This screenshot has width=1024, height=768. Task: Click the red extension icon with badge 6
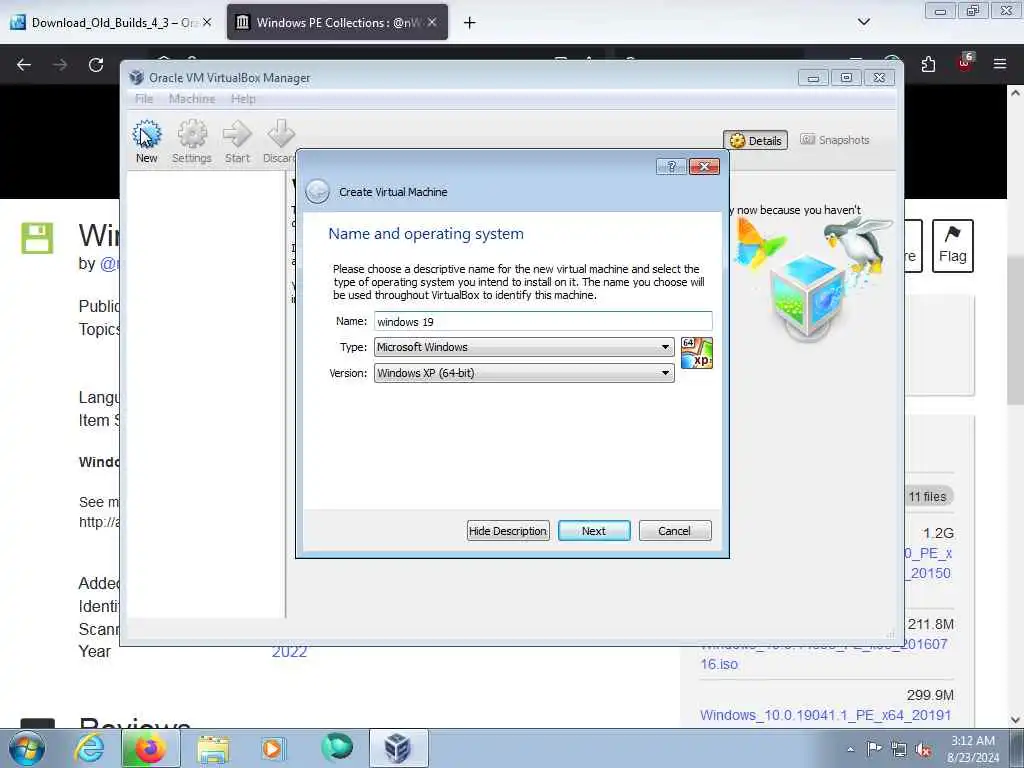coord(965,63)
